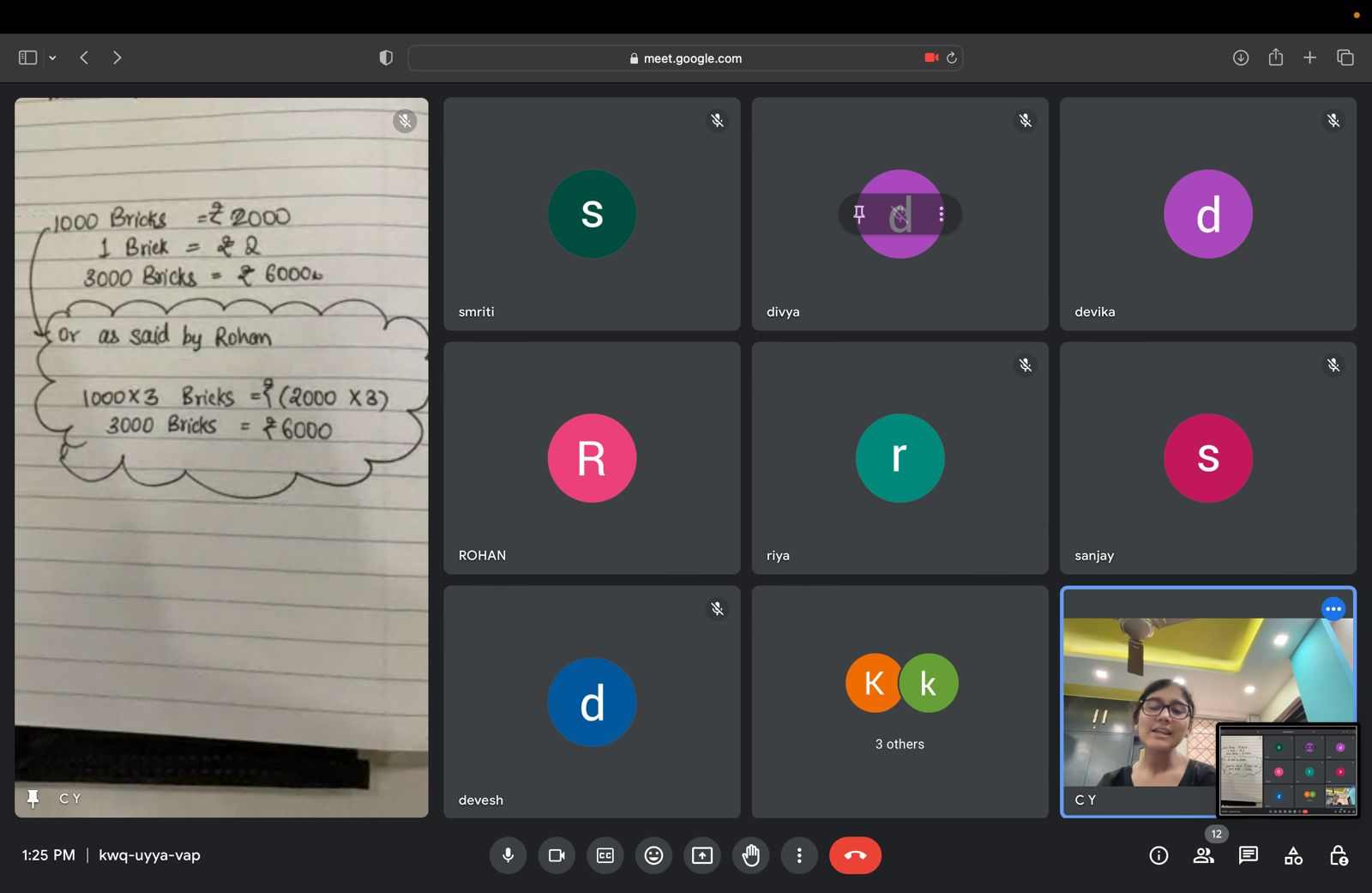The image size is (1372, 893).
Task: Open host controls lock icon
Action: point(1338,855)
